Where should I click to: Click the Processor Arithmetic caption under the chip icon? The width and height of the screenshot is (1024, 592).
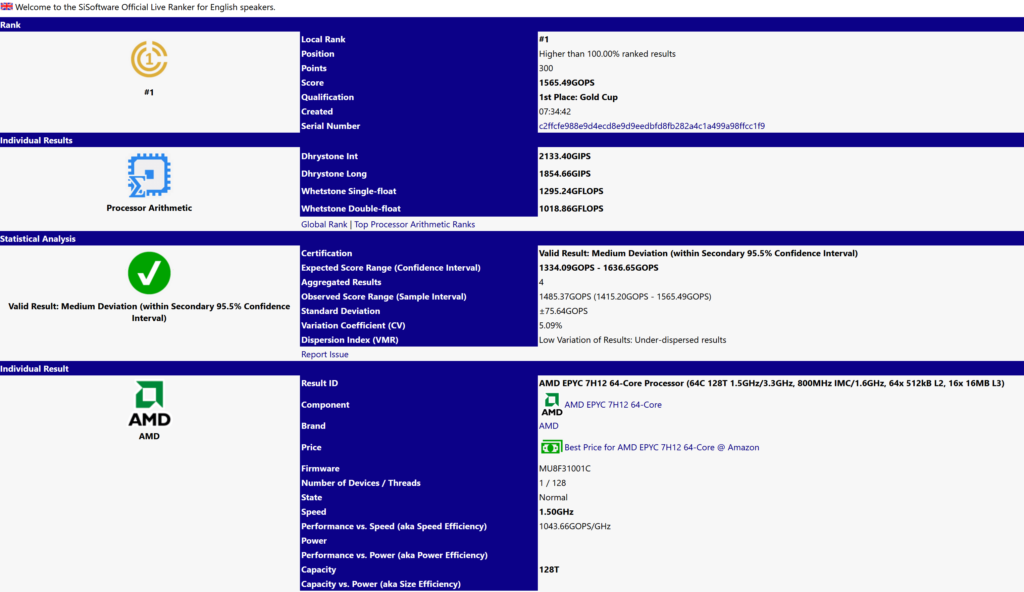149,208
